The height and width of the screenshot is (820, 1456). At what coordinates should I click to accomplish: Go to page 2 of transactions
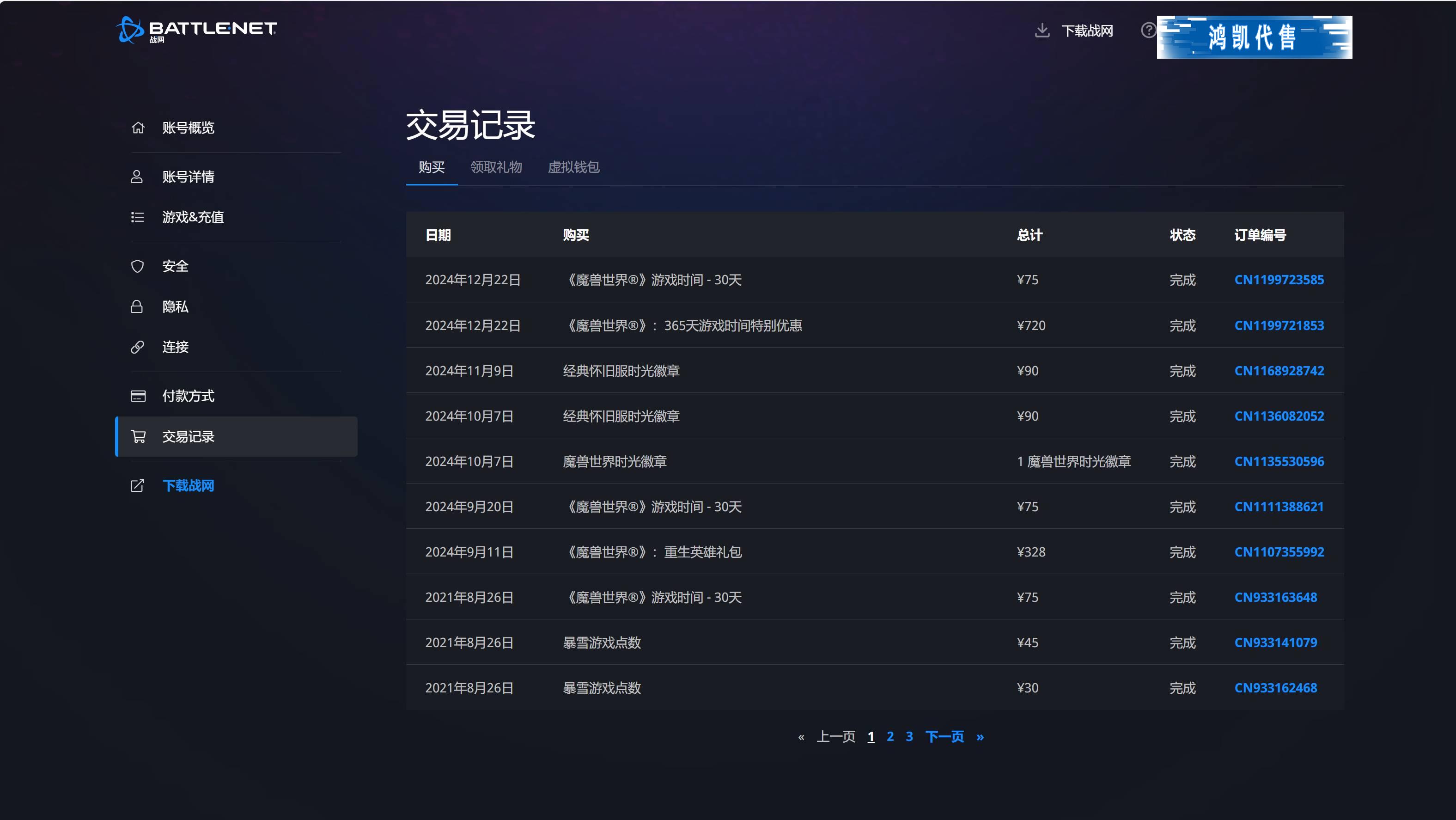(890, 736)
